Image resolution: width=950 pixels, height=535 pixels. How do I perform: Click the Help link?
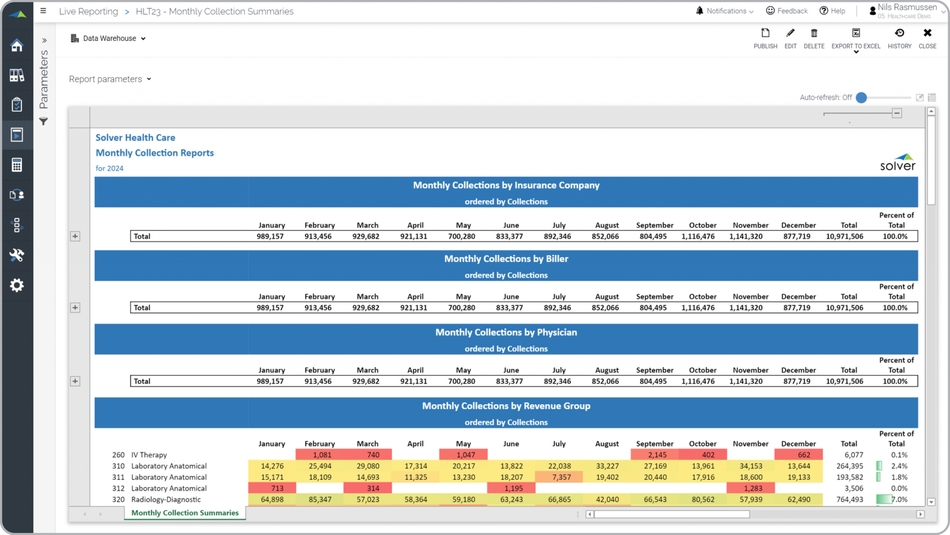pos(832,11)
